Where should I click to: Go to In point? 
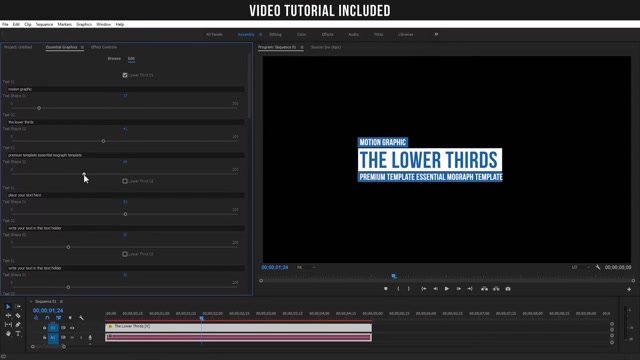pos(424,289)
